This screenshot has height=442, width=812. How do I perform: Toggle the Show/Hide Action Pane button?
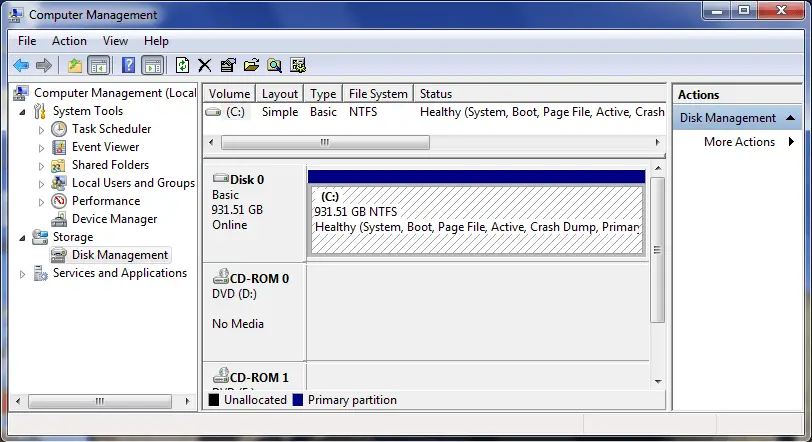pos(152,65)
